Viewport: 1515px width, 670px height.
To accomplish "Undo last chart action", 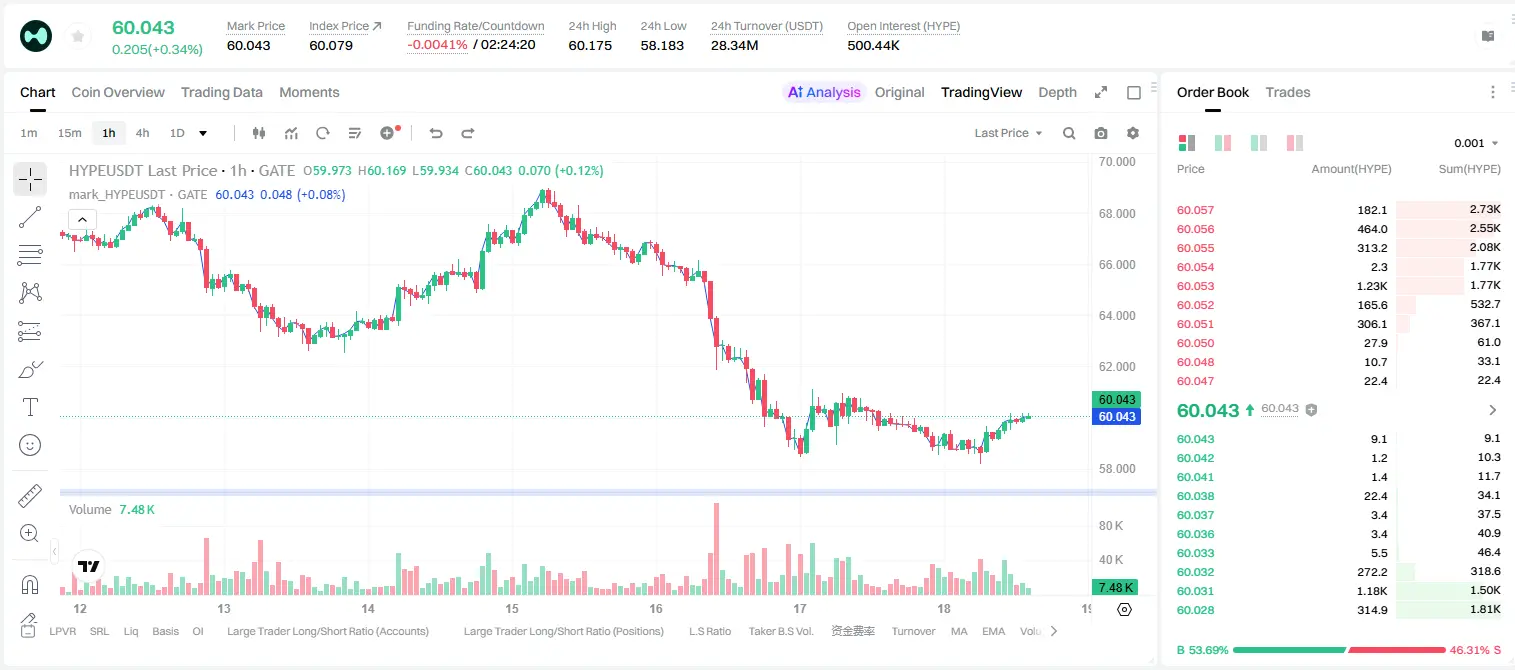I will coord(435,133).
